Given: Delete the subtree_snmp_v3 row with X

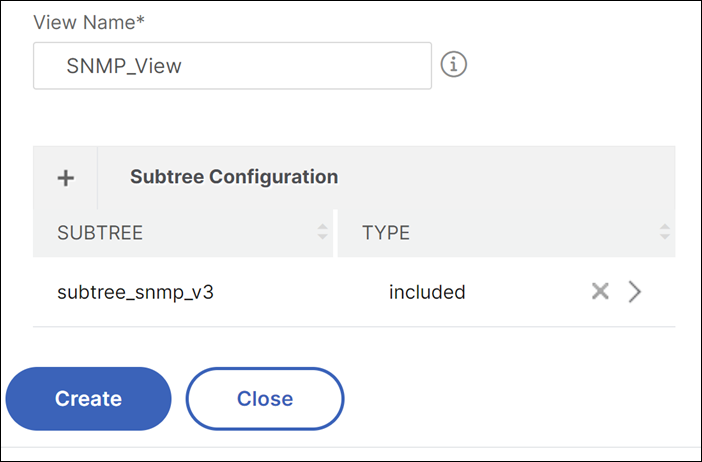Looking at the screenshot, I should pyautogui.click(x=600, y=291).
